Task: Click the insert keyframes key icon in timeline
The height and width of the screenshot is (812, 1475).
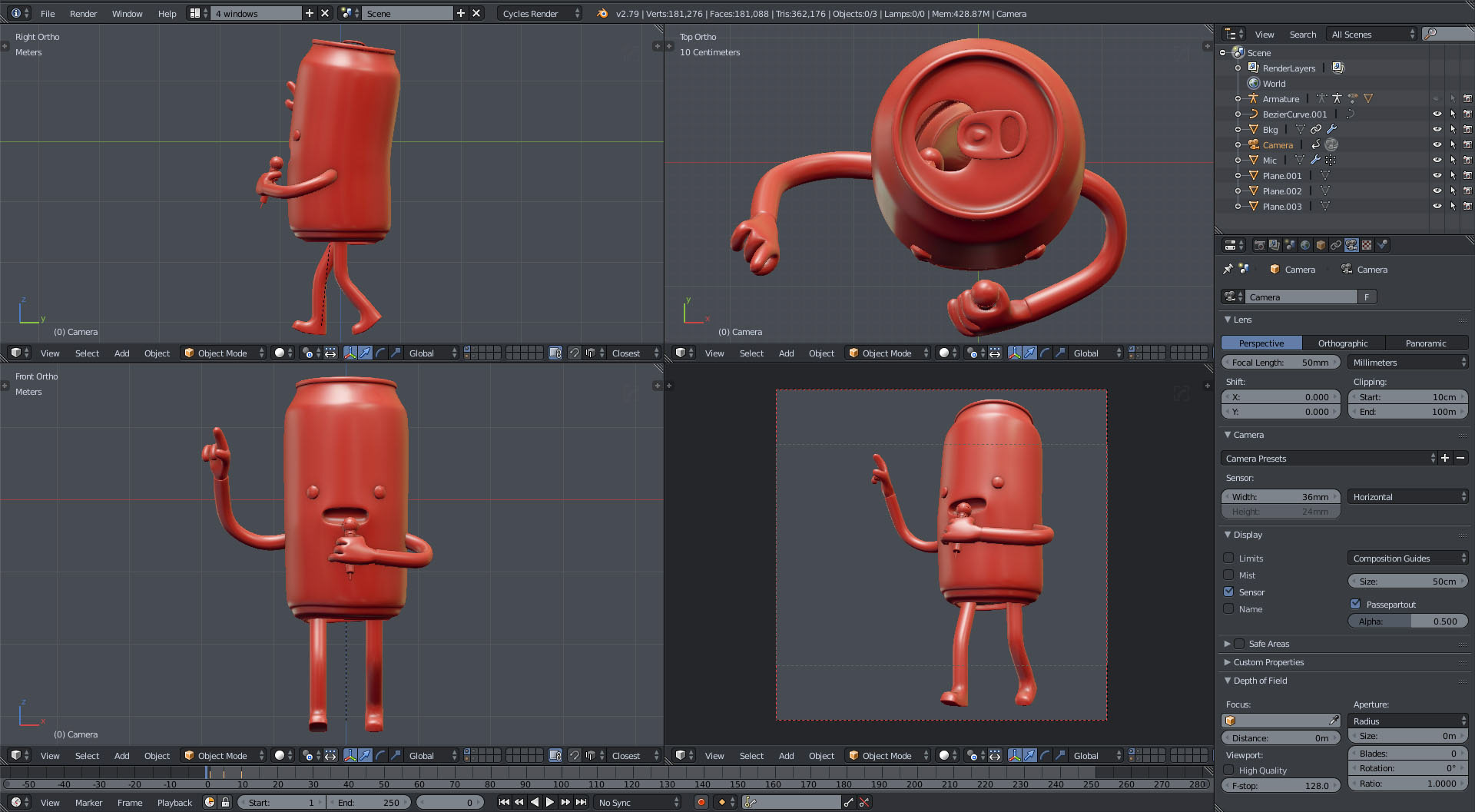Action: coord(848,802)
